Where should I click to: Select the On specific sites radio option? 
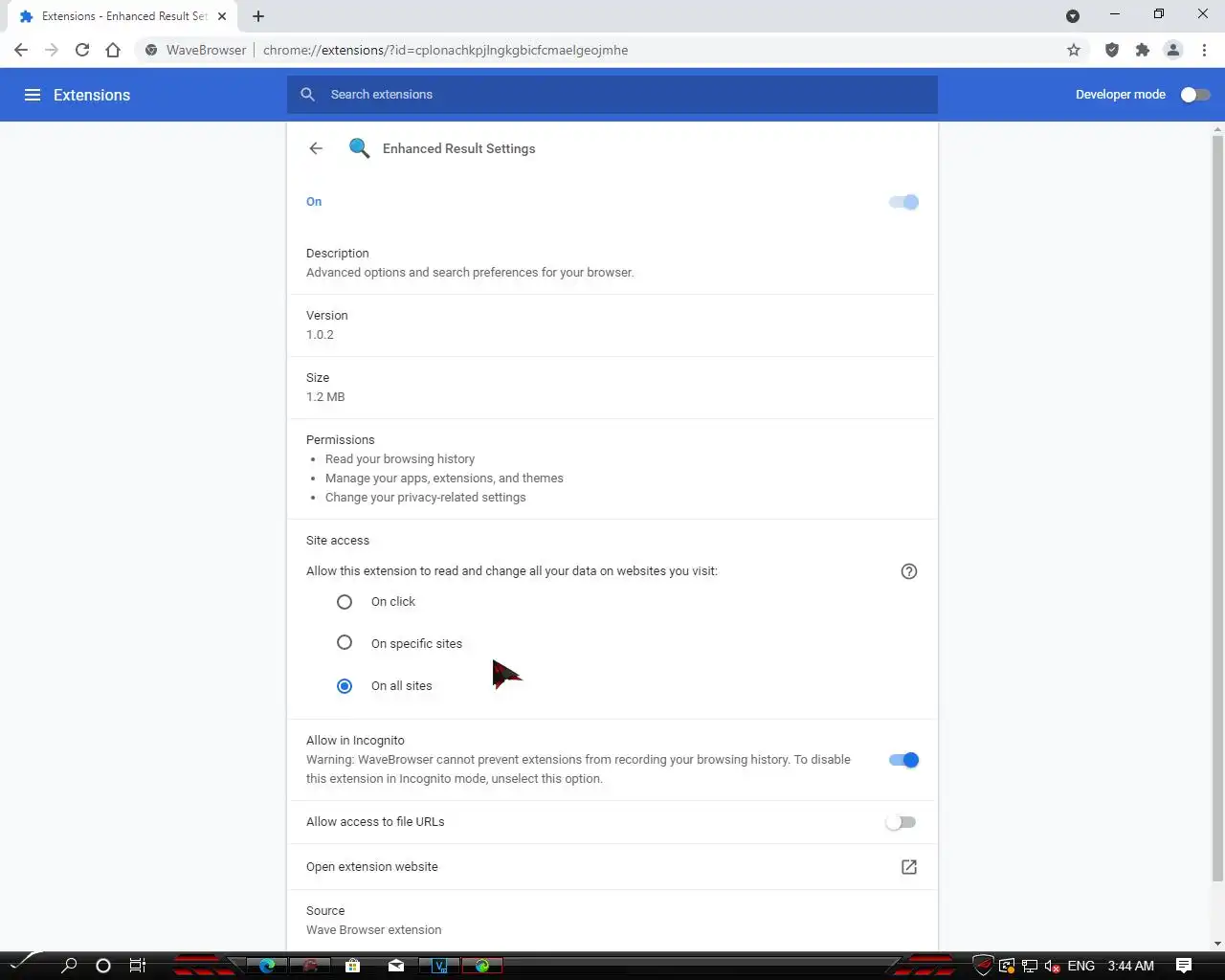point(345,642)
